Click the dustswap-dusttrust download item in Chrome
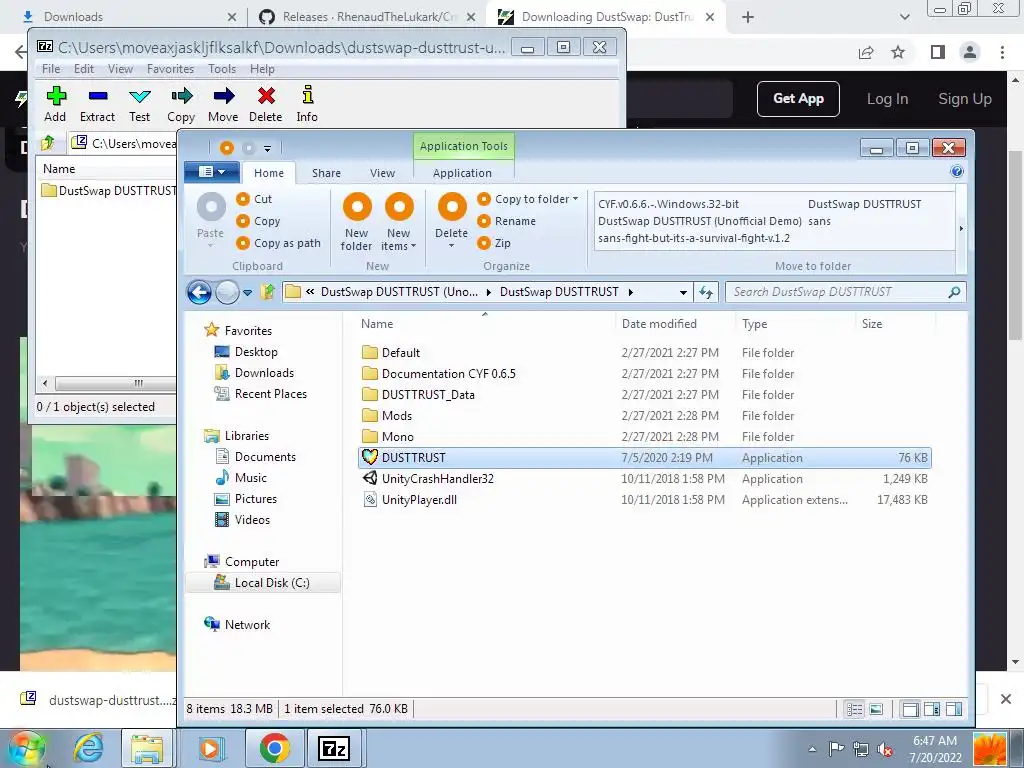This screenshot has height=768, width=1024. pos(99,700)
